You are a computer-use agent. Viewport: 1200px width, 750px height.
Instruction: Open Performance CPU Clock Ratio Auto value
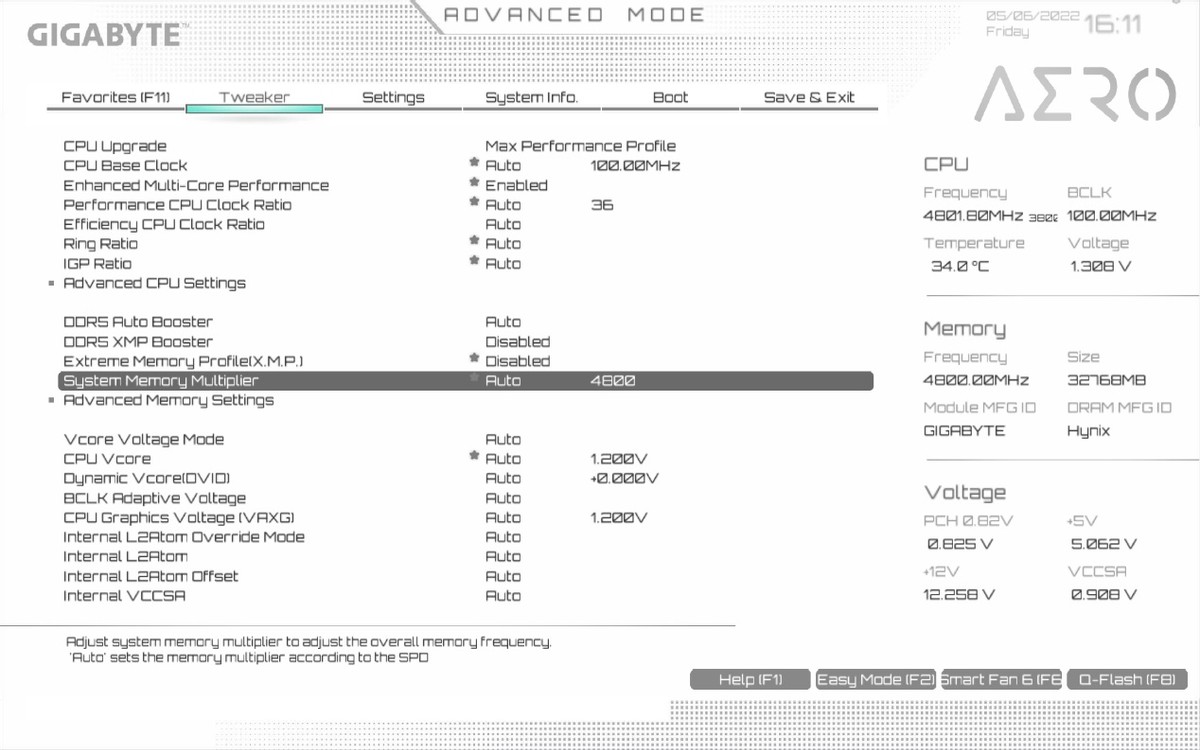coord(503,205)
